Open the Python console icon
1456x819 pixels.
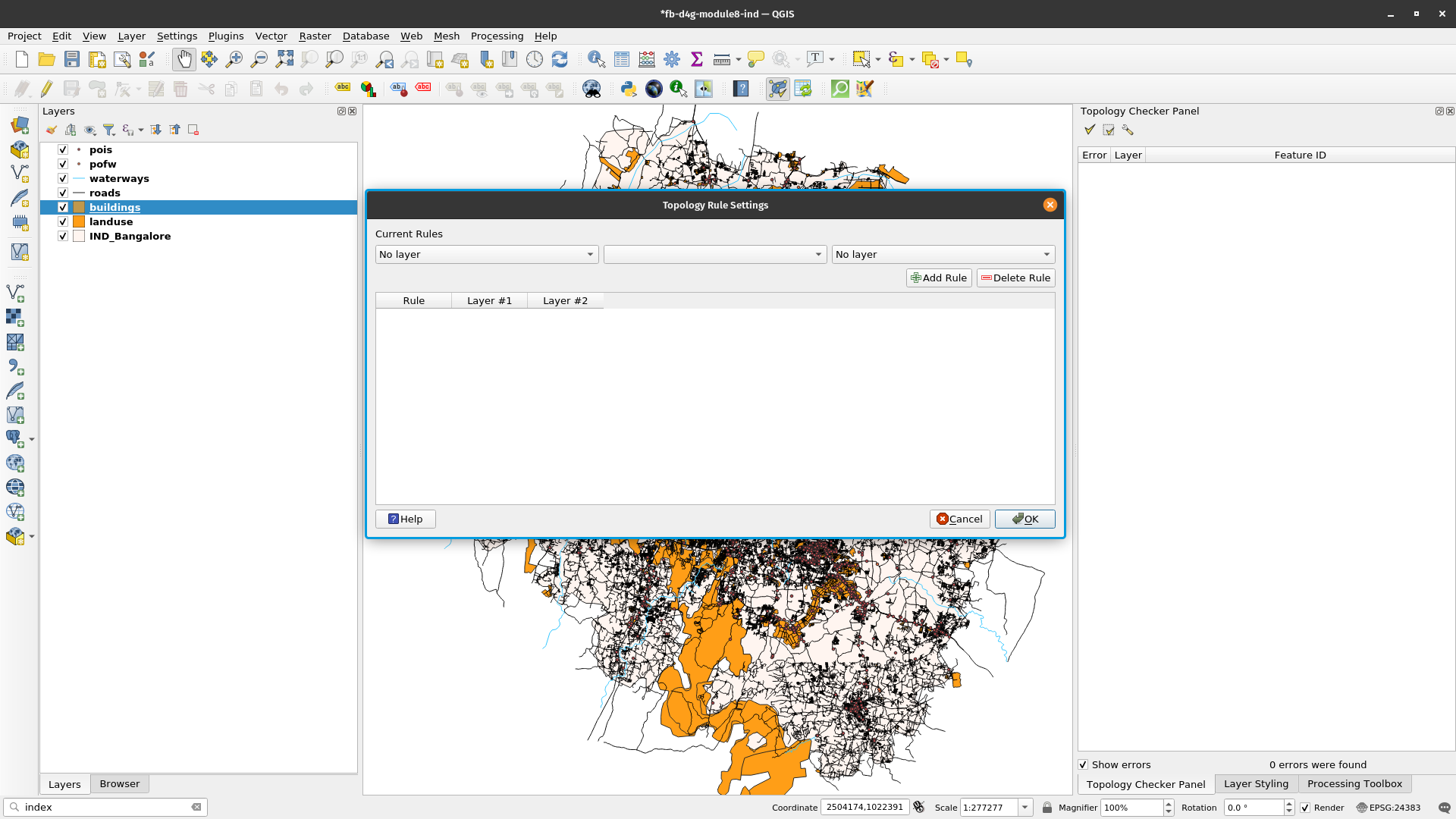coord(629,89)
